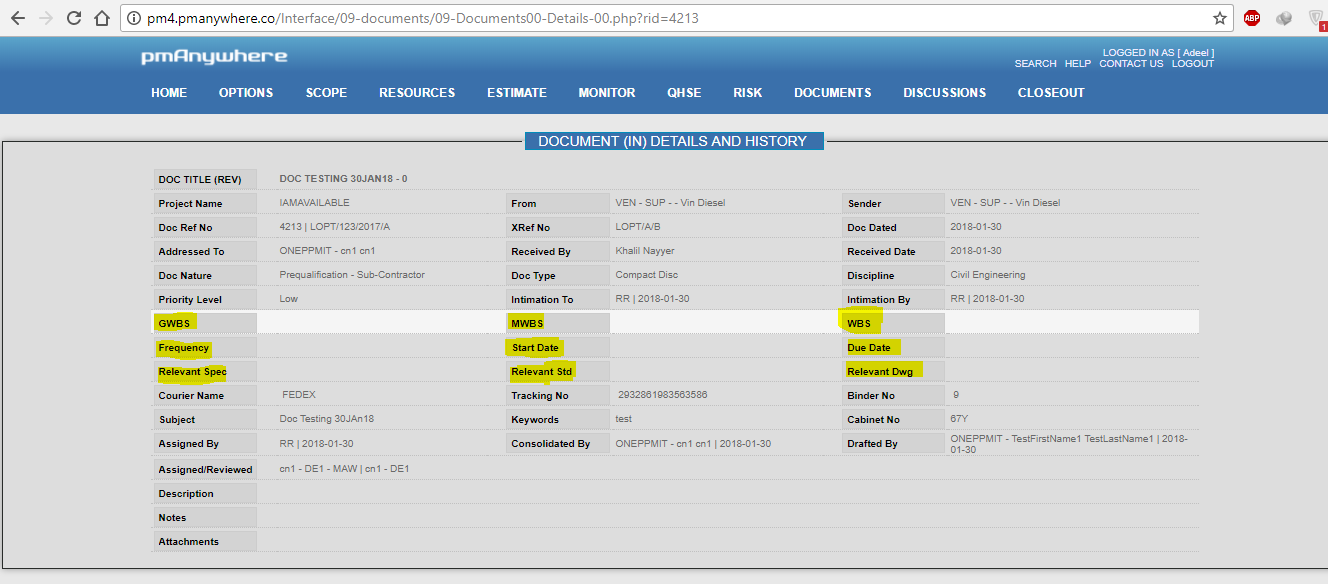The height and width of the screenshot is (584, 1328).
Task: Open the SEARCH link
Action: pyautogui.click(x=1035, y=64)
